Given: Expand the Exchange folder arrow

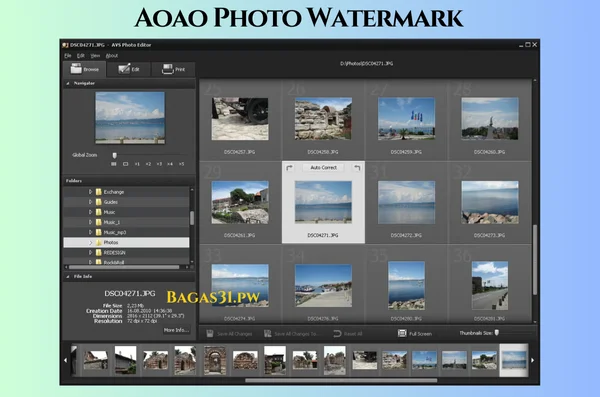Looking at the screenshot, I should [91, 192].
